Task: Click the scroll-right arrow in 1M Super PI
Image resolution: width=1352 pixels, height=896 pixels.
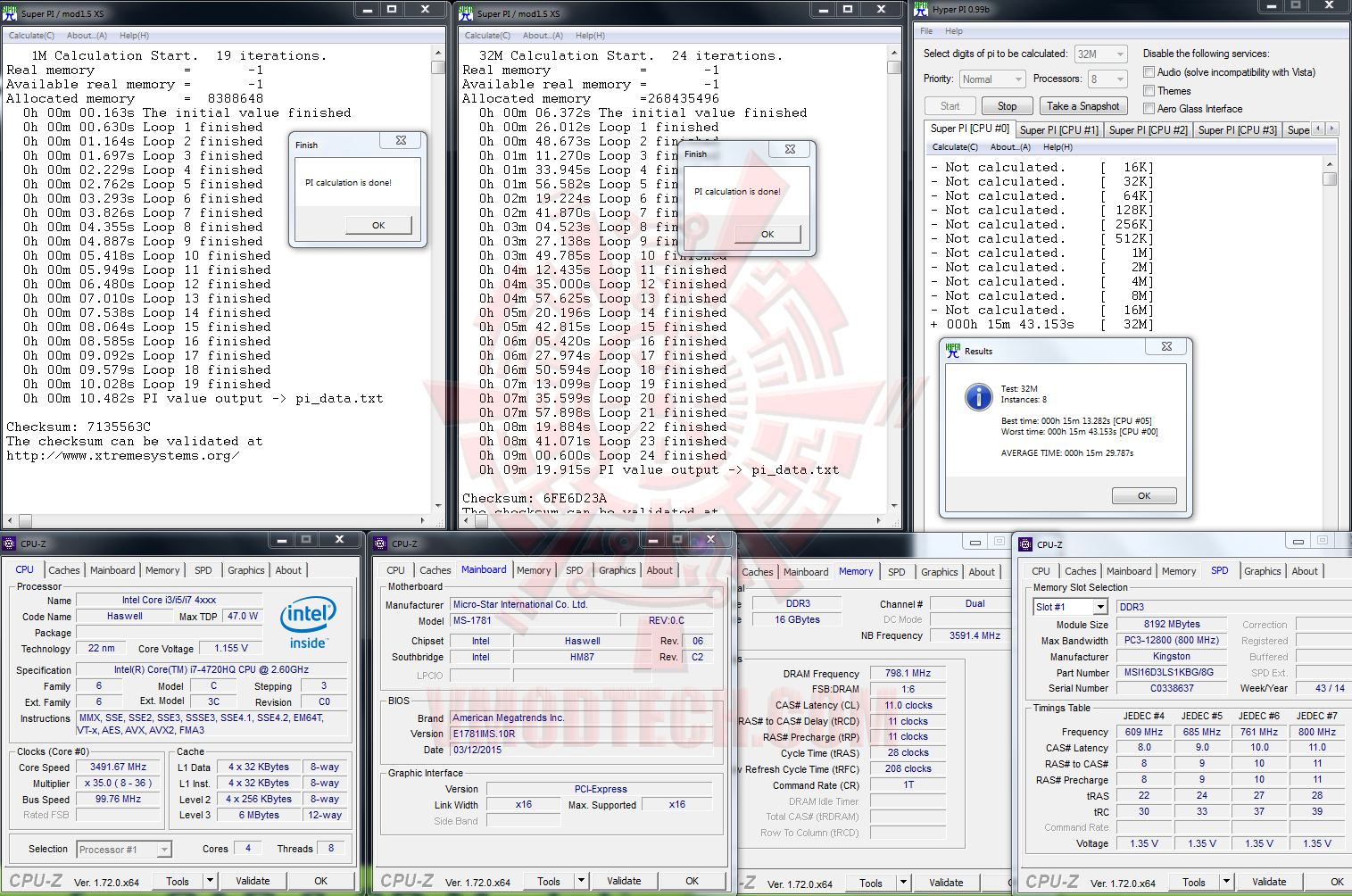Action: coord(423,520)
